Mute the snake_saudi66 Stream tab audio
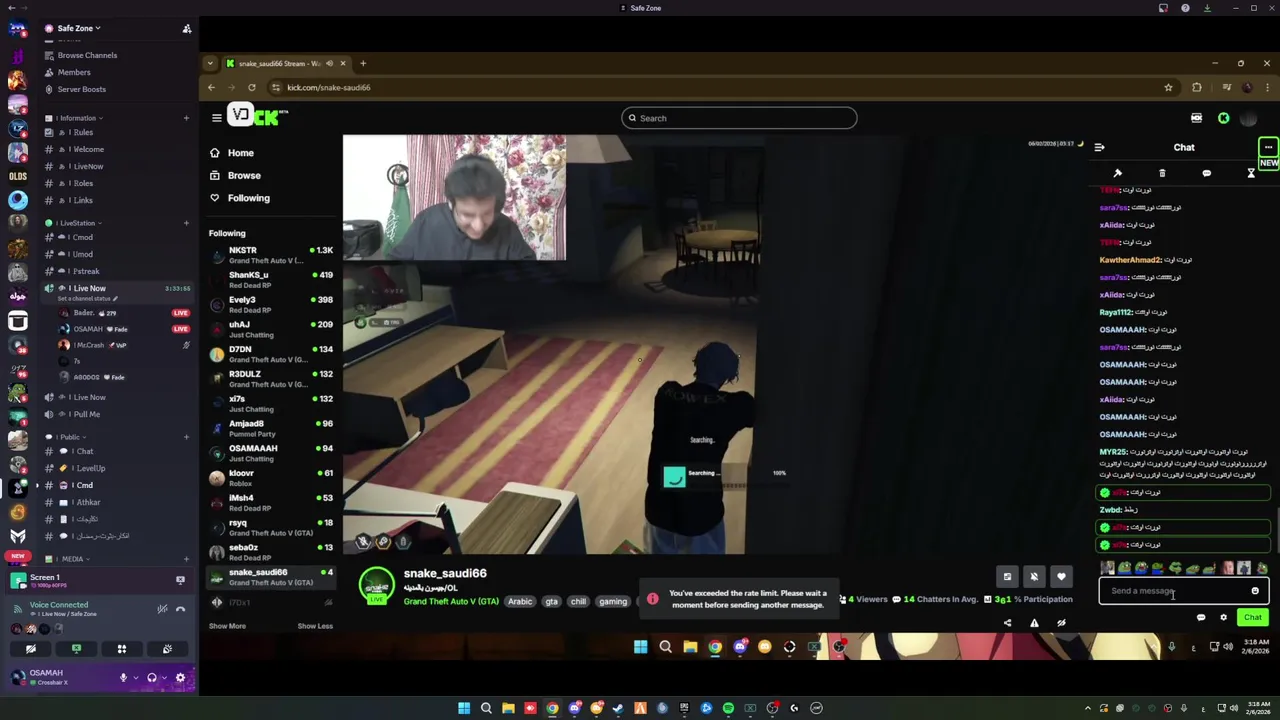This screenshot has height=720, width=1280. click(329, 63)
